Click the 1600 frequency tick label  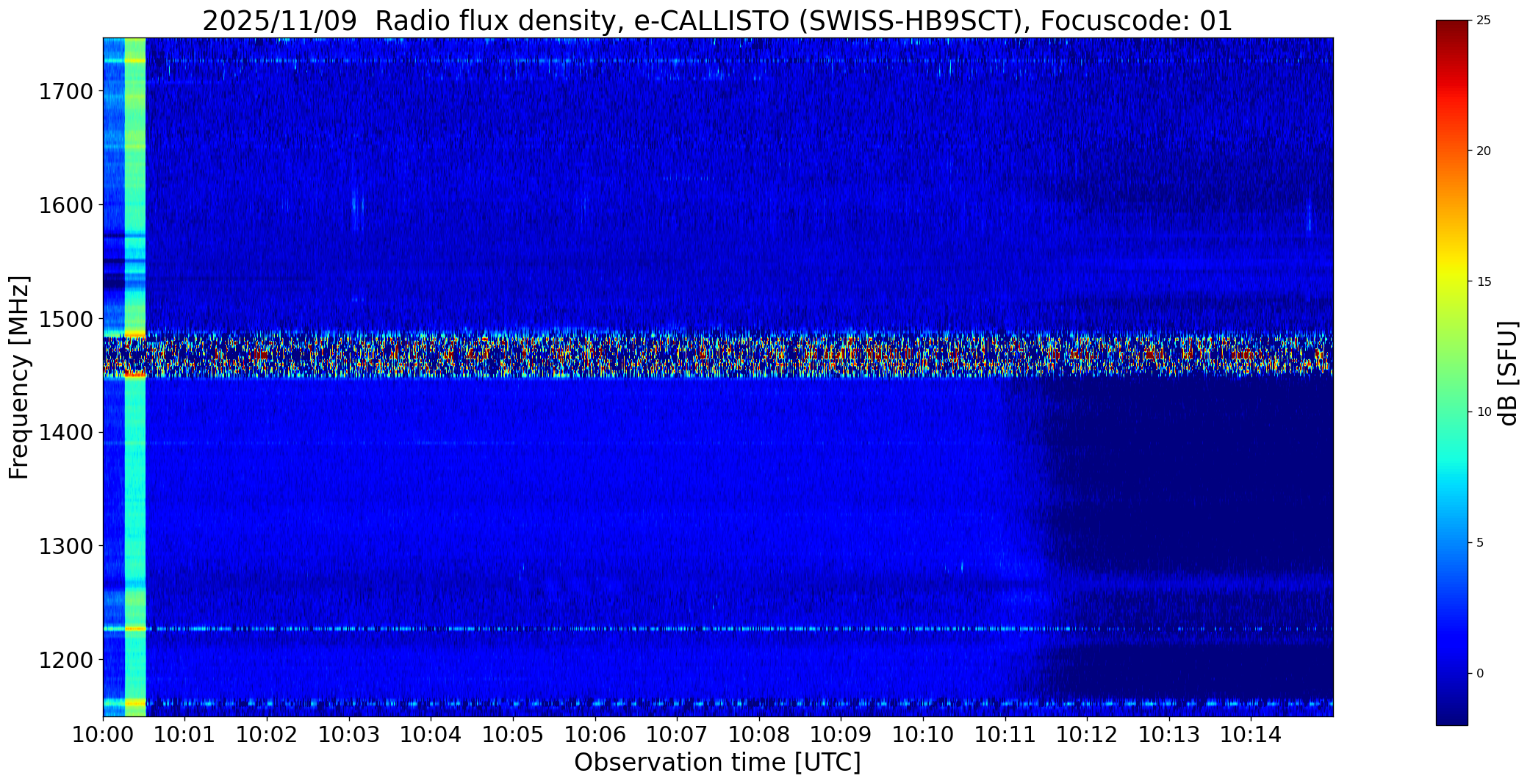tap(65, 205)
